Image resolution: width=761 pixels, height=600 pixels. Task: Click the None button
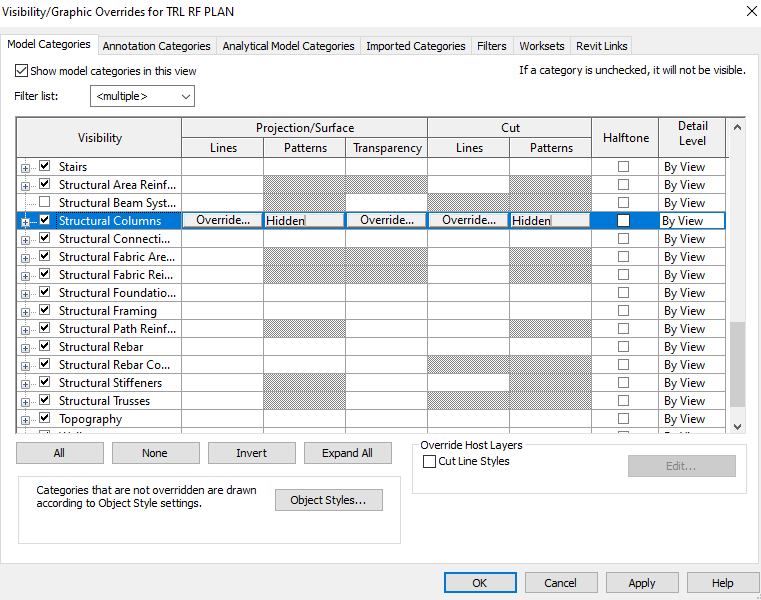click(156, 453)
